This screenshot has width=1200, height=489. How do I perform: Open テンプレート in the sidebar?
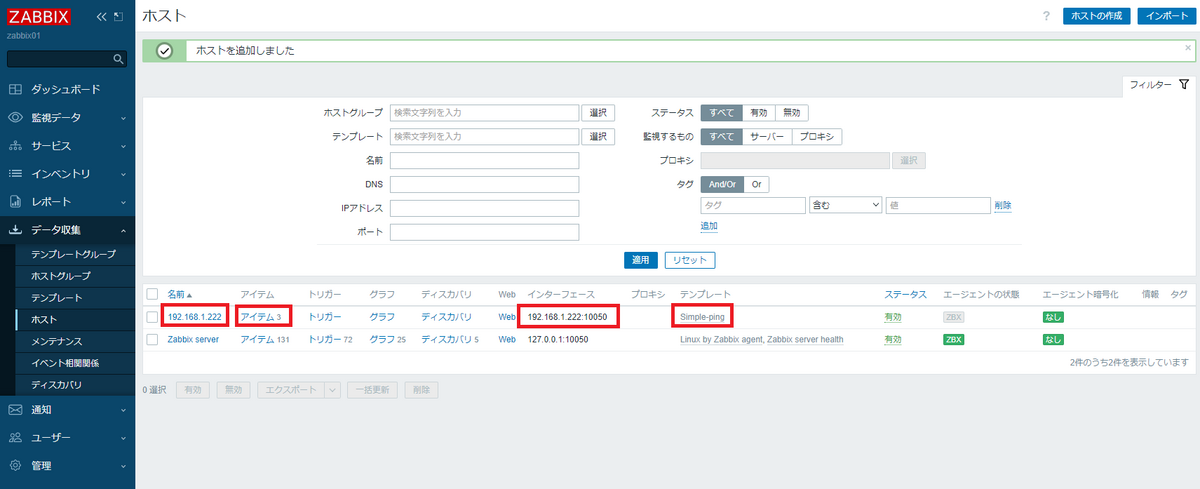(x=56, y=298)
